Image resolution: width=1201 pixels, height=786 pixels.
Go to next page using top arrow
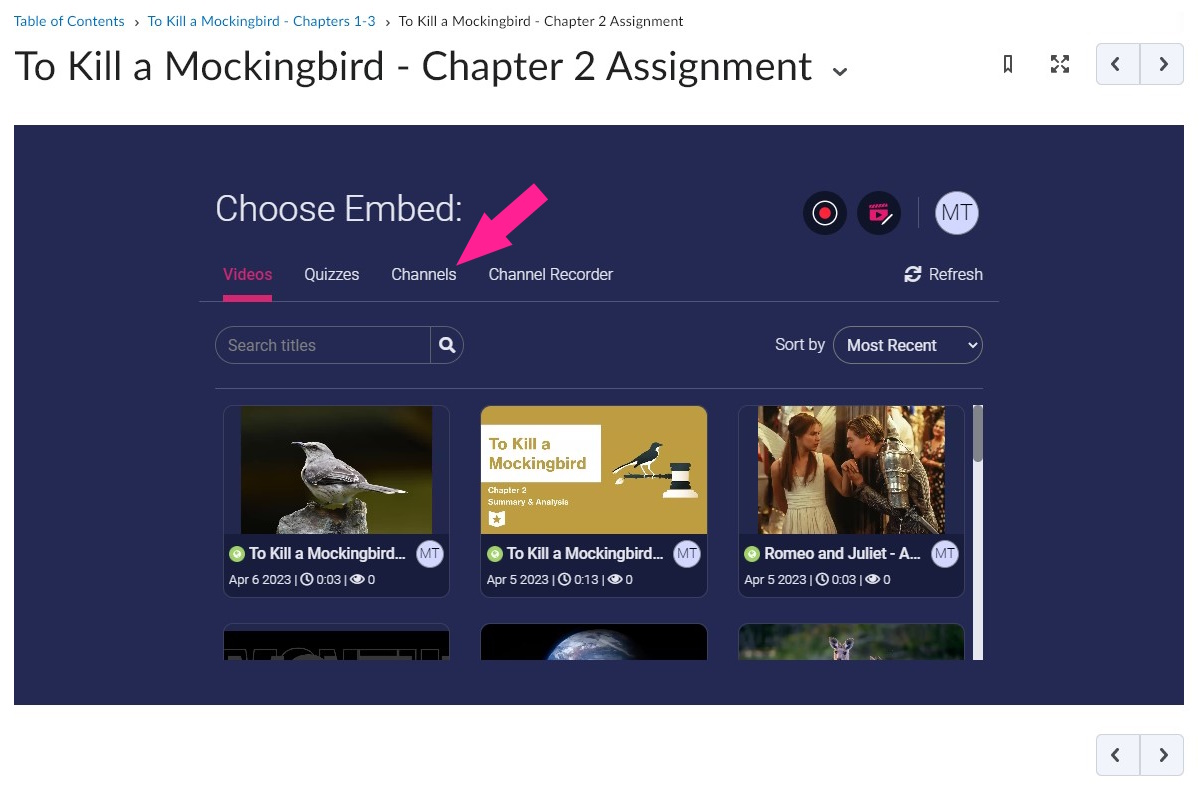tap(1162, 64)
